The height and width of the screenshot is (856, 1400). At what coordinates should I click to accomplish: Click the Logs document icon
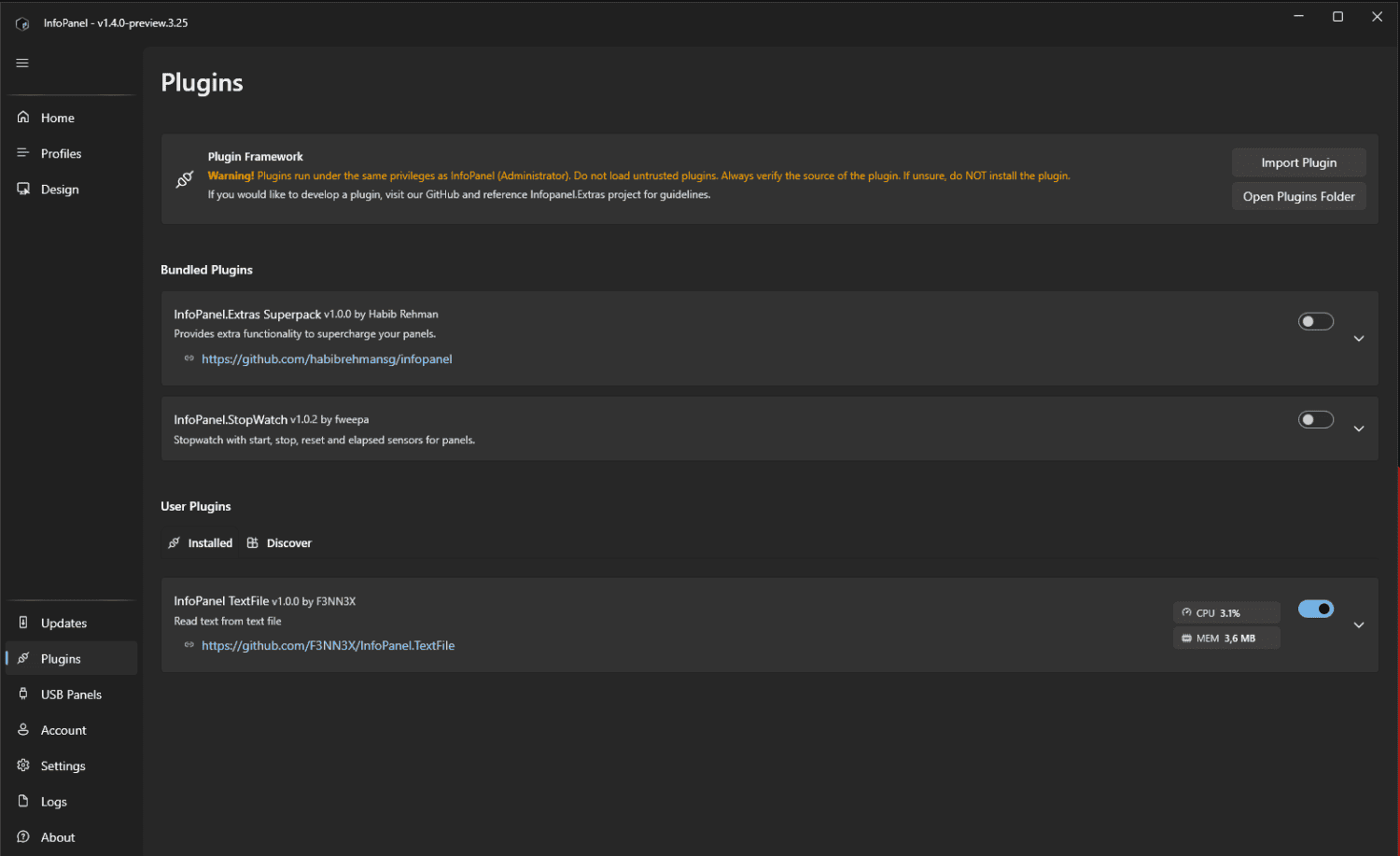[x=23, y=801]
